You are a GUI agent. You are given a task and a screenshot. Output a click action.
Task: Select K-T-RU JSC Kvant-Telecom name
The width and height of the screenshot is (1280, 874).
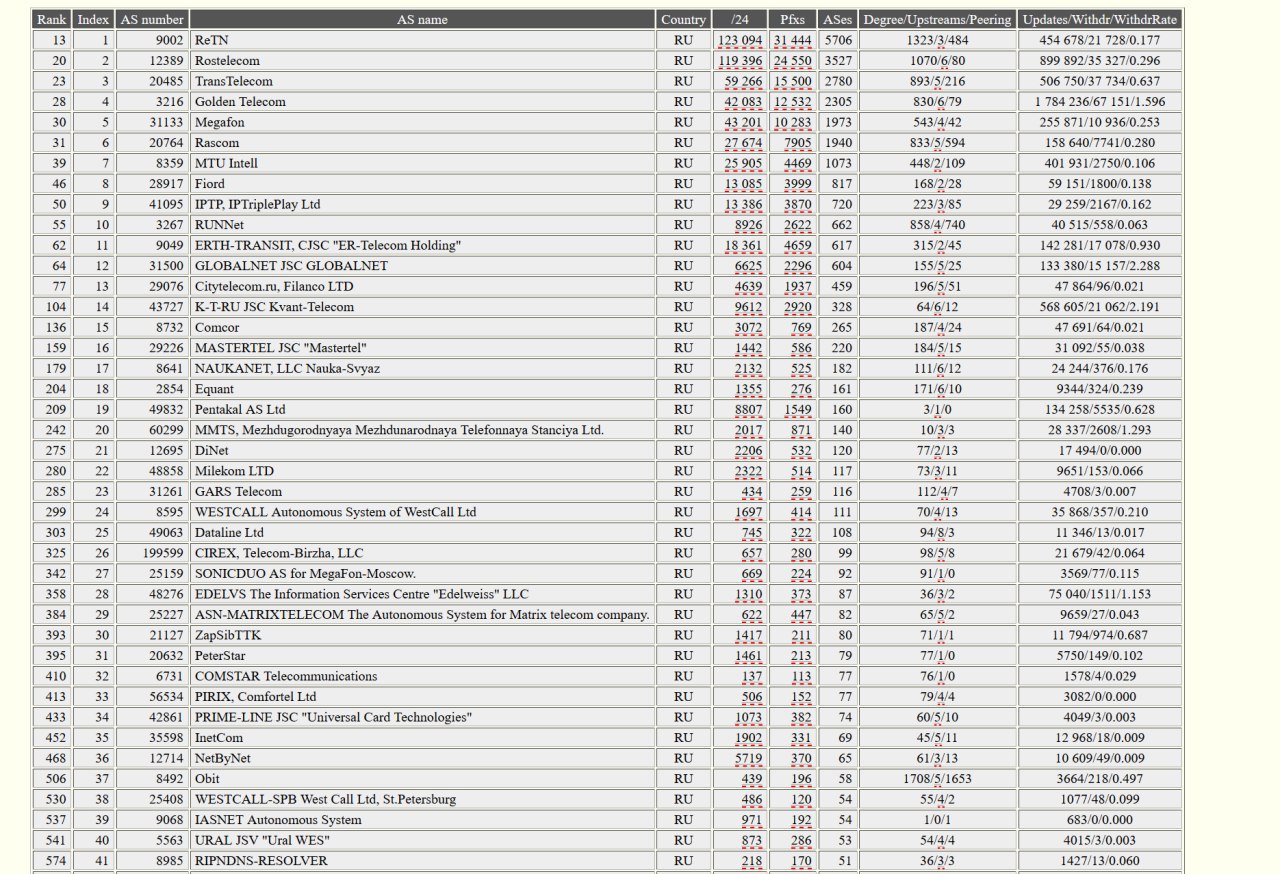[x=422, y=306]
